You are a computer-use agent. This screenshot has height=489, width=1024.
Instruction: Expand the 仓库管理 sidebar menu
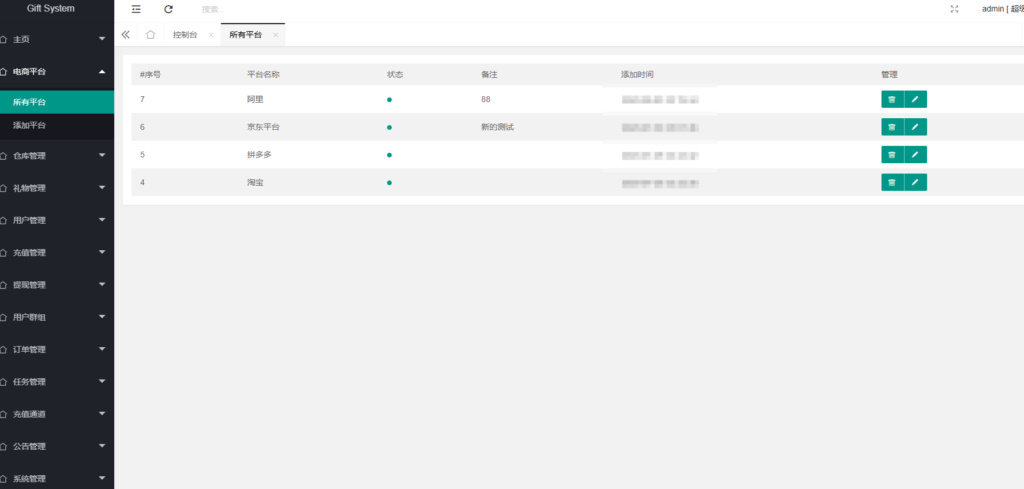[x=56, y=156]
